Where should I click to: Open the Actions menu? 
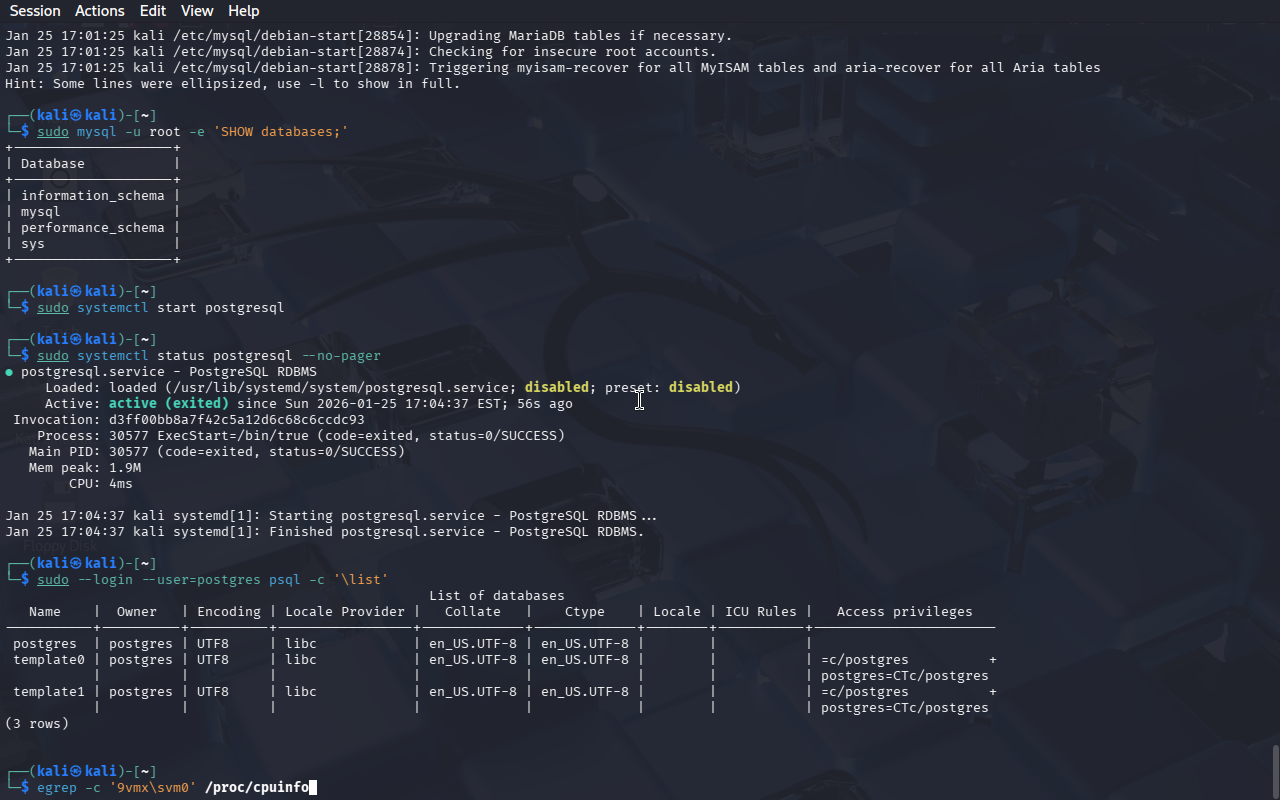(100, 11)
